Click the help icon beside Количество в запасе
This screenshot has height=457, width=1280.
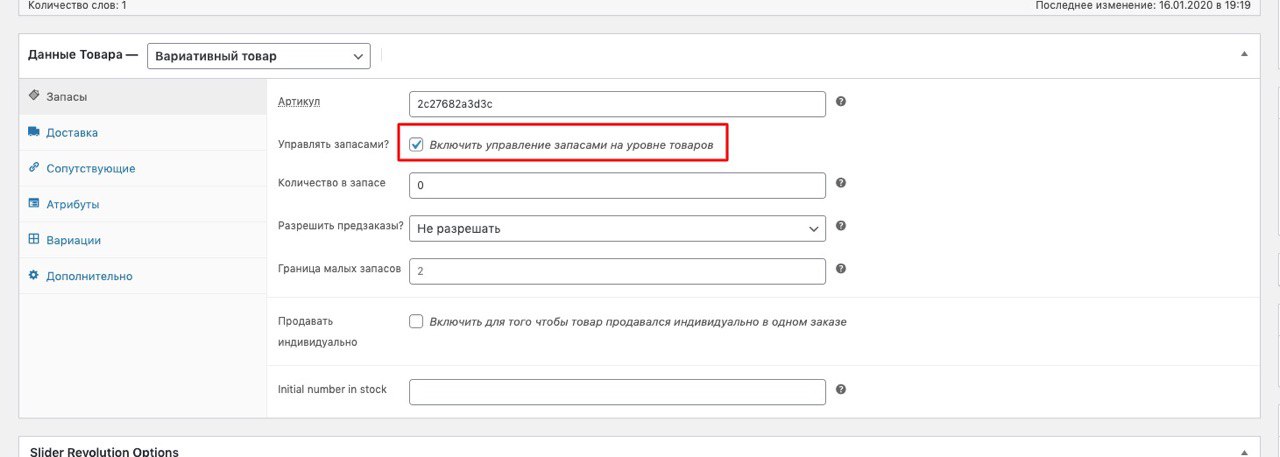pos(841,183)
